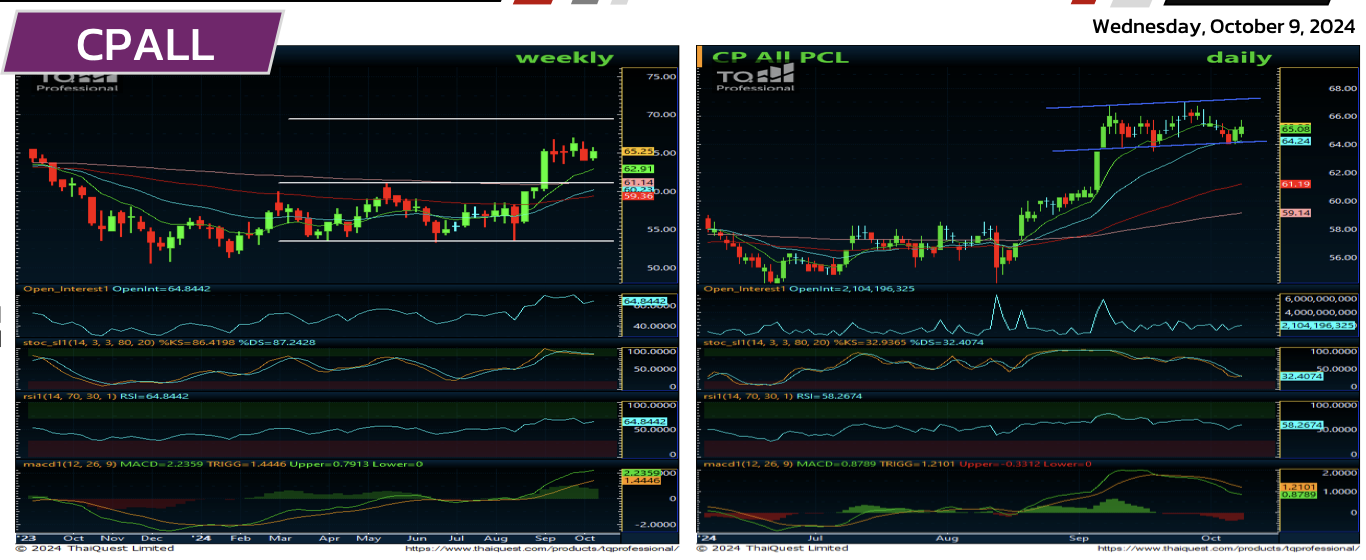Screen dimensions: 1366x560
Task: Click the cyan 64.24 moving average tag
Action: pyautogui.click(x=1295, y=141)
